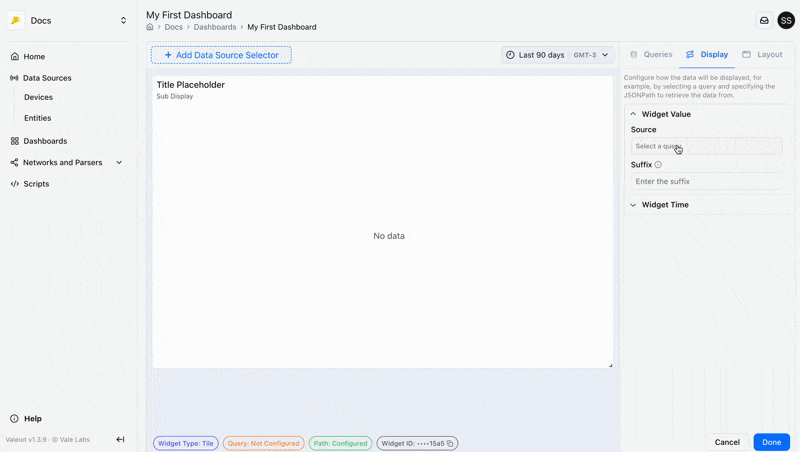Open the Scripts page
The image size is (800, 452).
click(36, 184)
